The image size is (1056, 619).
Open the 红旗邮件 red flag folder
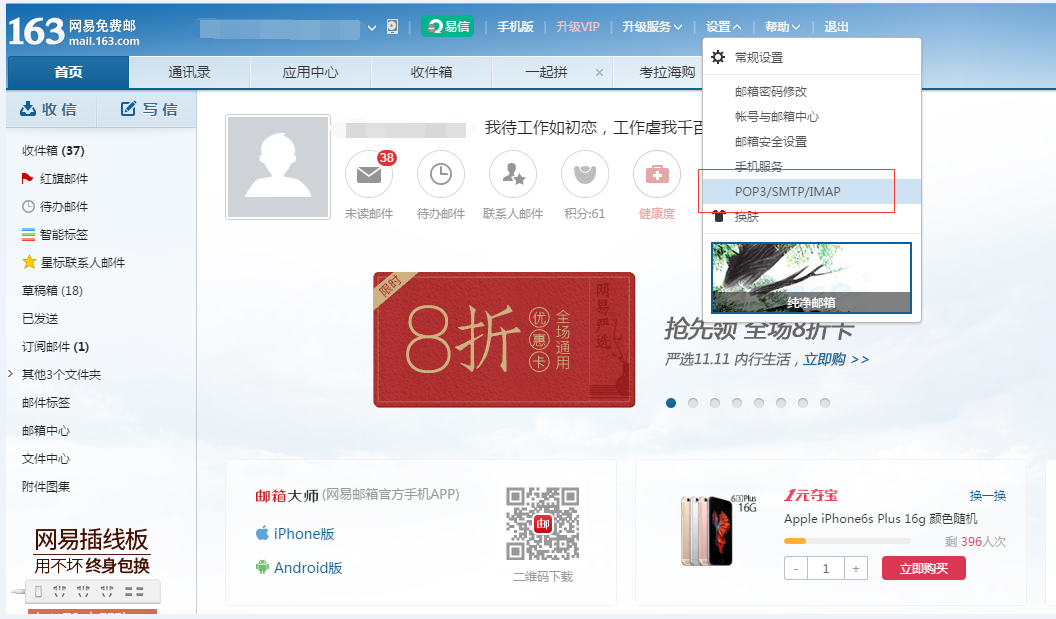tap(63, 179)
